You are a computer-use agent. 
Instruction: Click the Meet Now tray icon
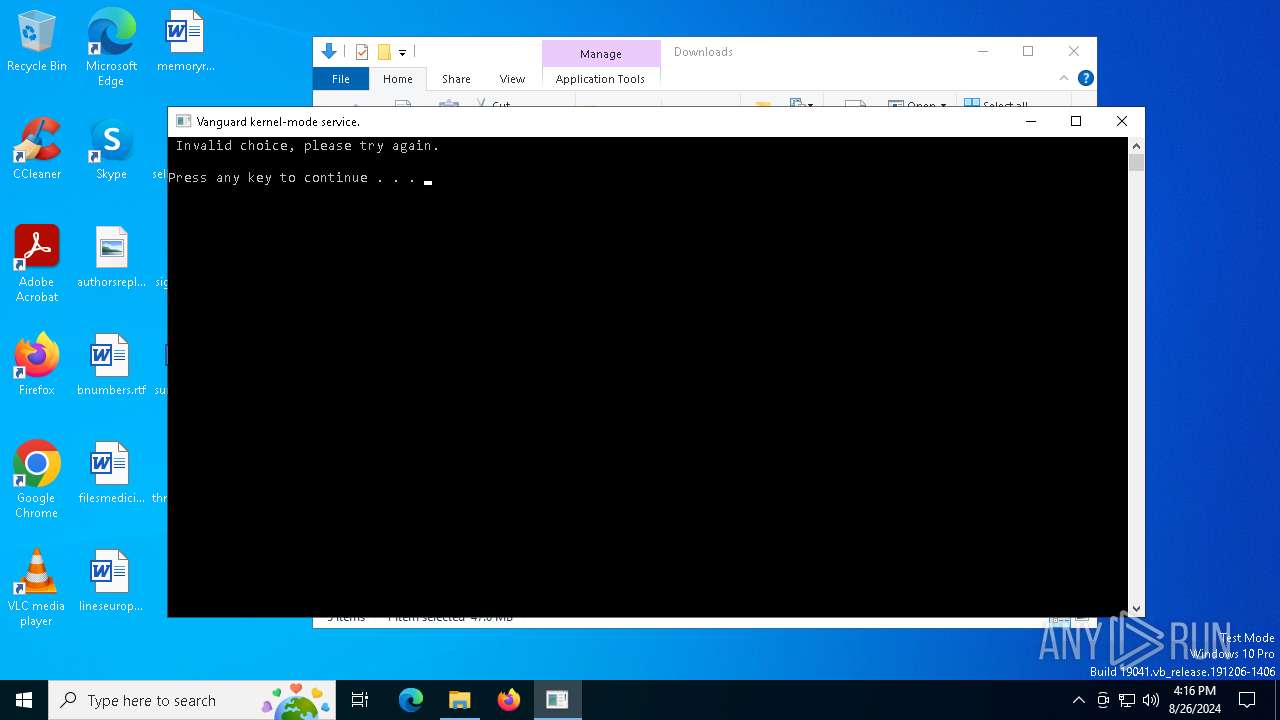coord(1103,700)
